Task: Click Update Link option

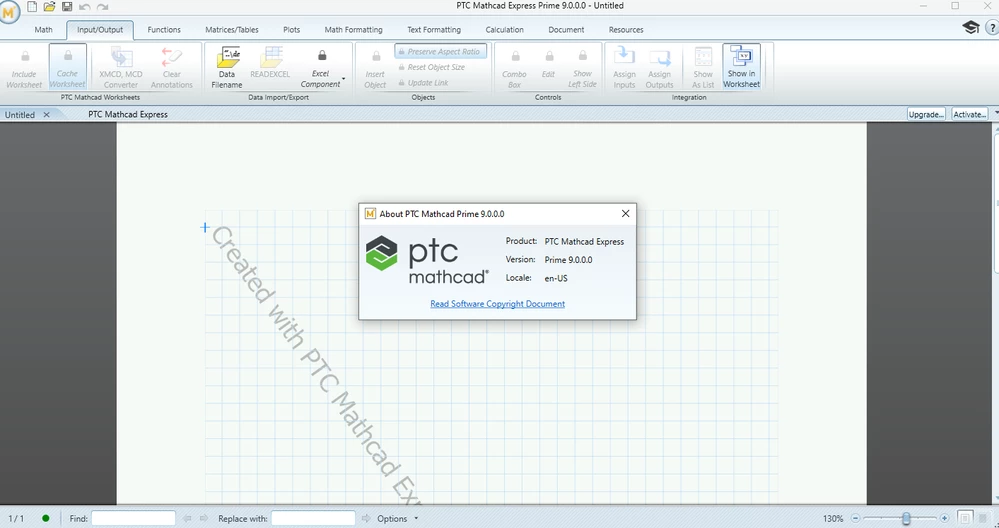Action: (424, 83)
